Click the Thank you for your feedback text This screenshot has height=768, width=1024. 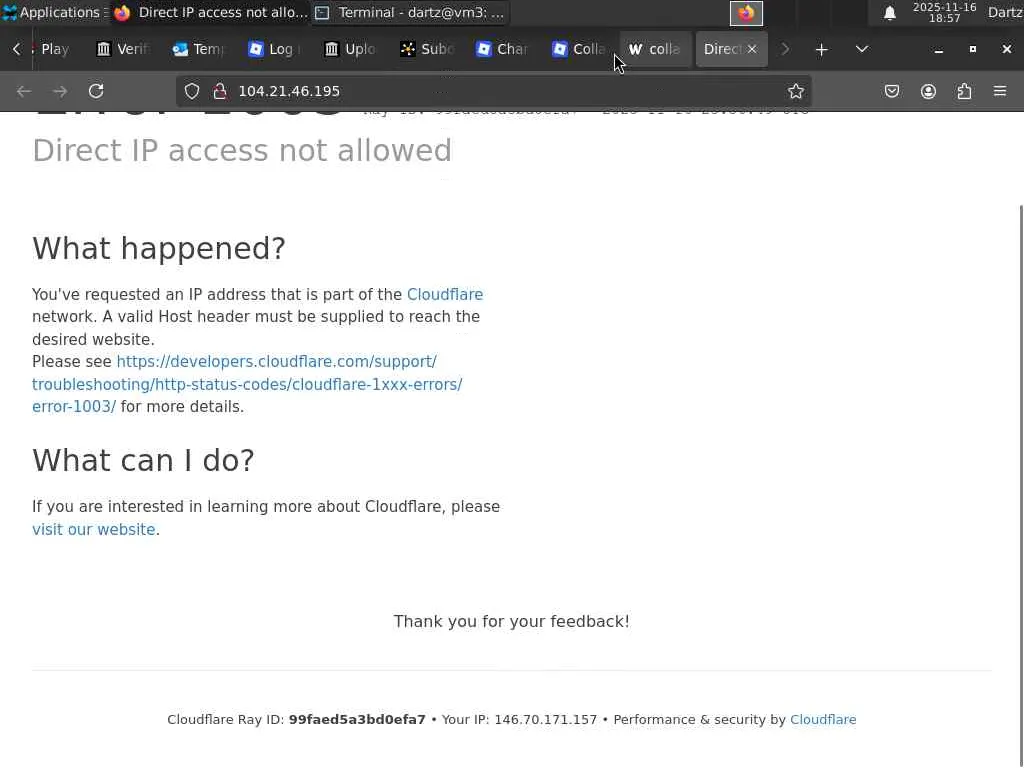pos(511,622)
